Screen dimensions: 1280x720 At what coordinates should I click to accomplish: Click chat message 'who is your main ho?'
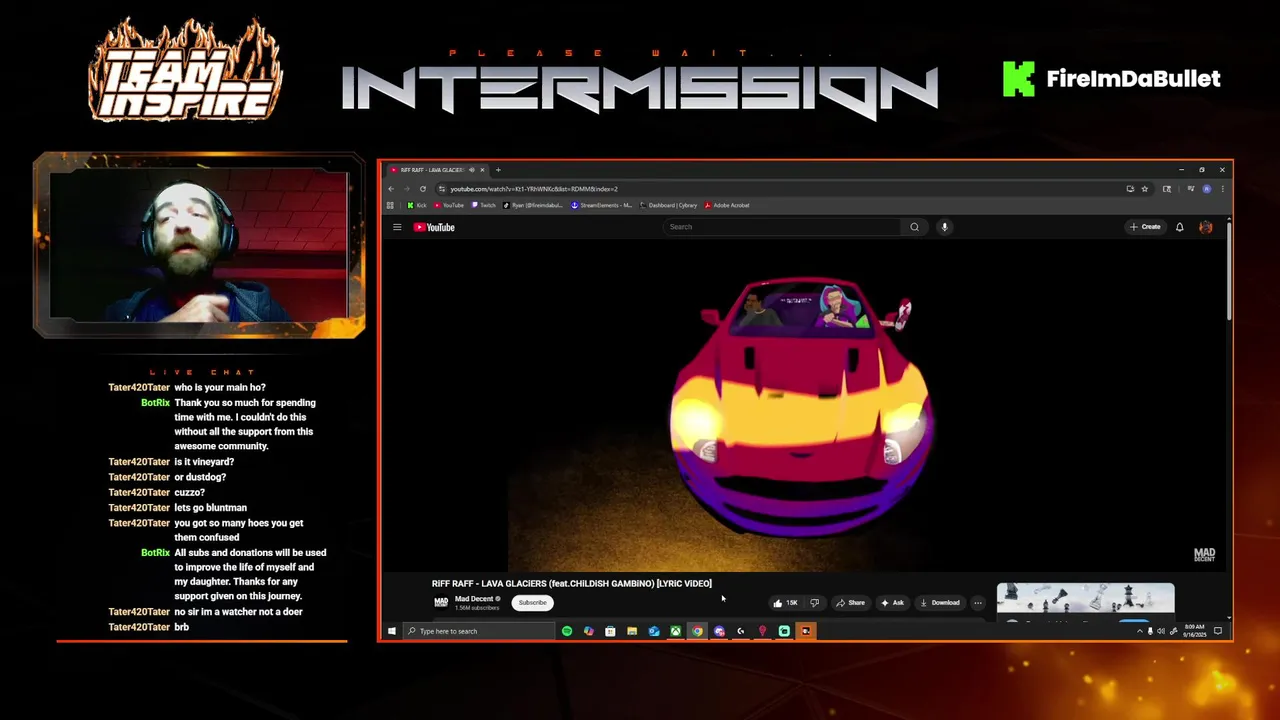(x=220, y=387)
